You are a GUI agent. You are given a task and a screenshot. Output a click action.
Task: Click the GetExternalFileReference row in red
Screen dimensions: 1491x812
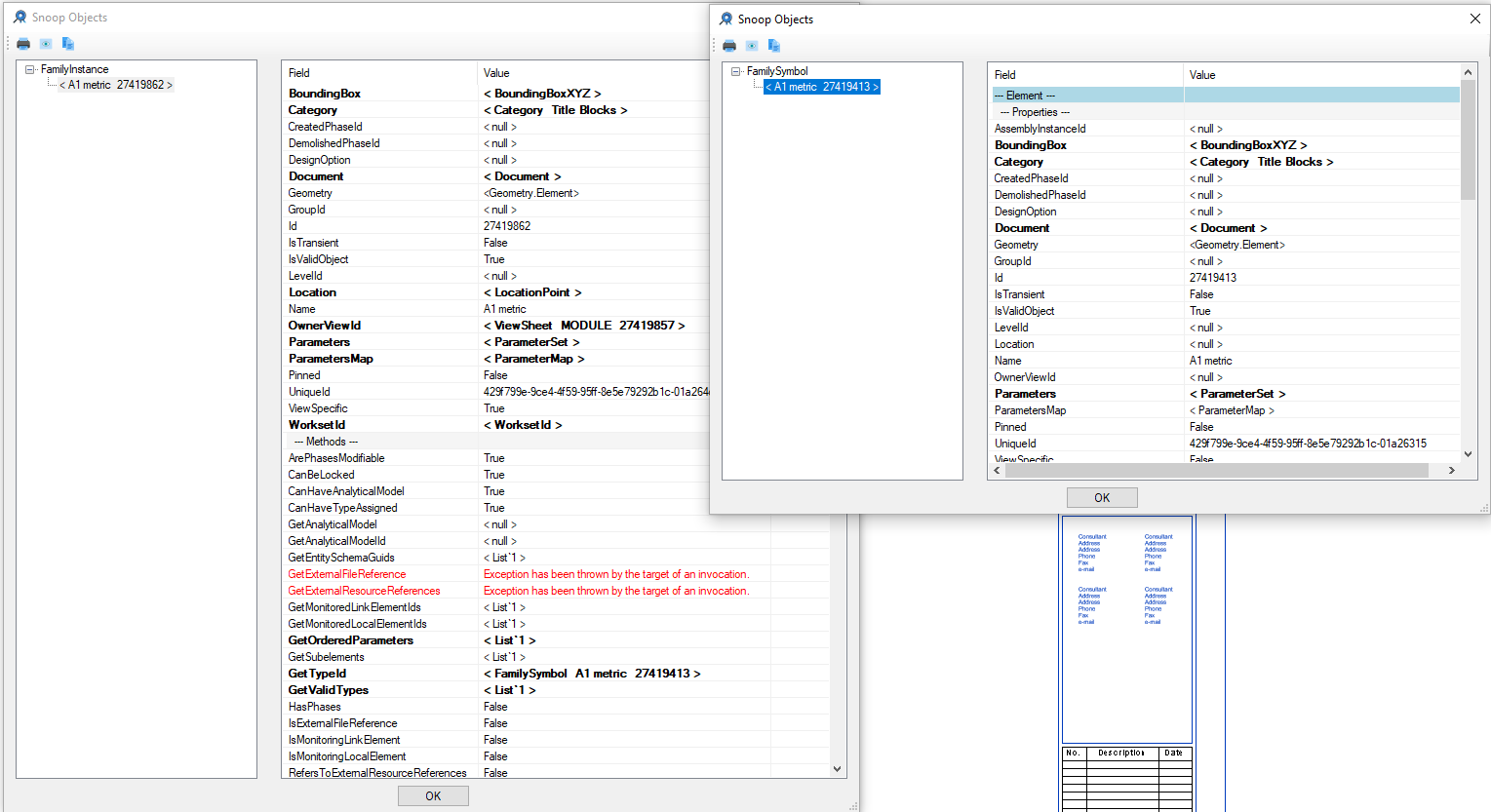click(x=347, y=575)
